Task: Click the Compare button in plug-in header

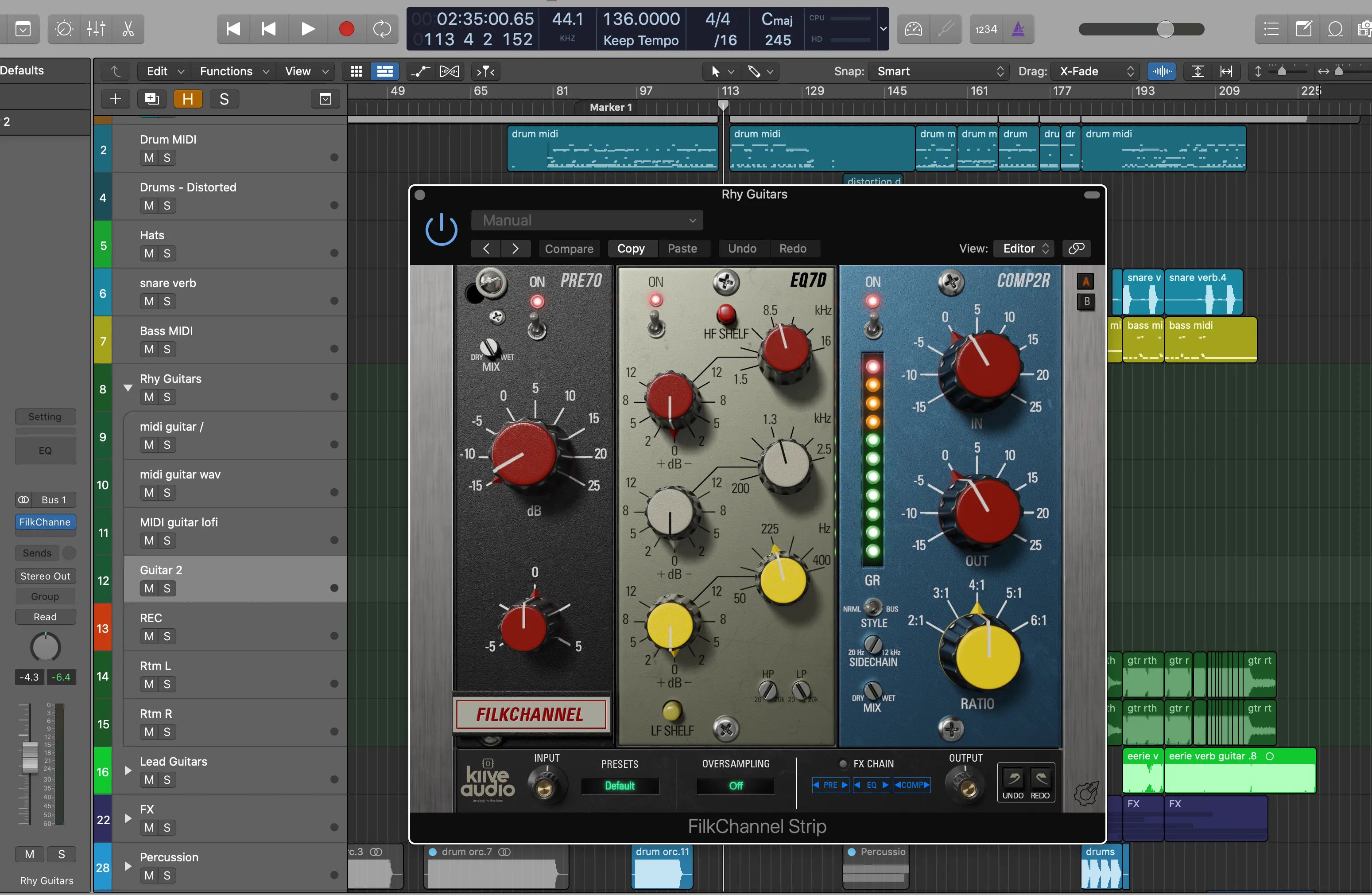Action: point(568,249)
